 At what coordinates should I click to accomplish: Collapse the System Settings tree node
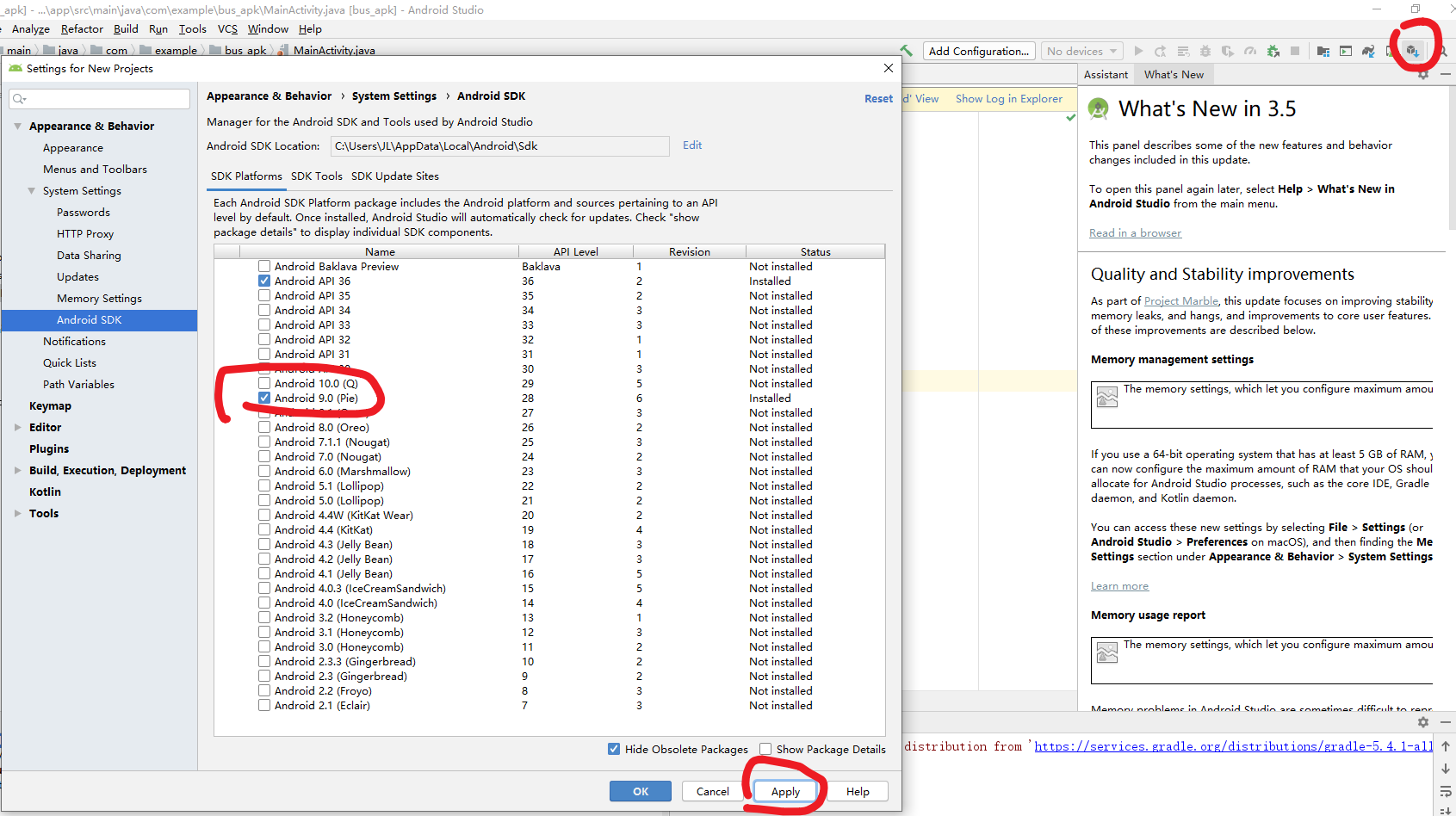[x=32, y=191]
